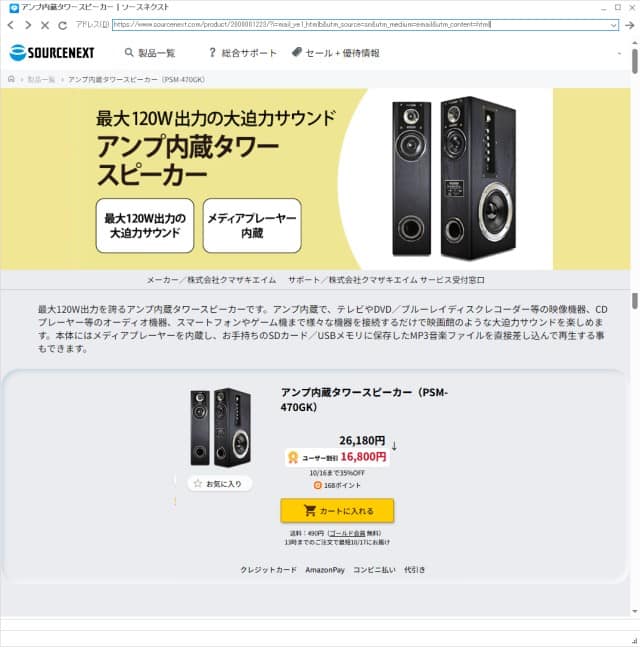Add to favorites with the star お気に入り button
The width and height of the screenshot is (640, 663).
219,484
